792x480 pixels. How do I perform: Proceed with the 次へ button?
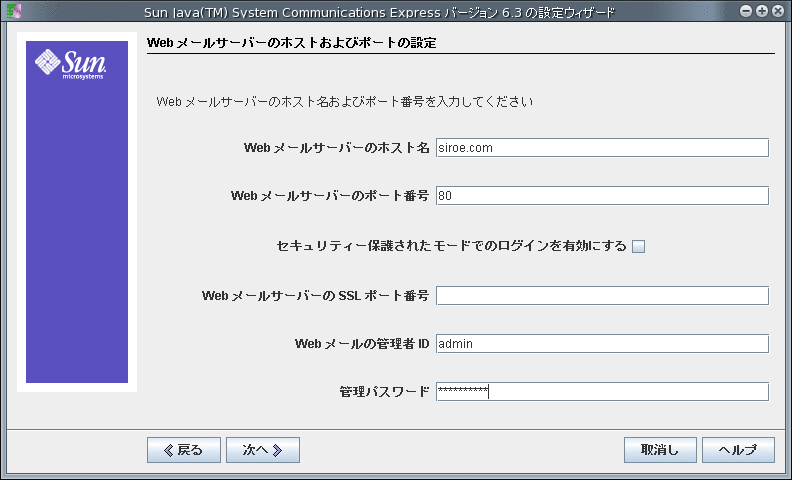coord(263,450)
